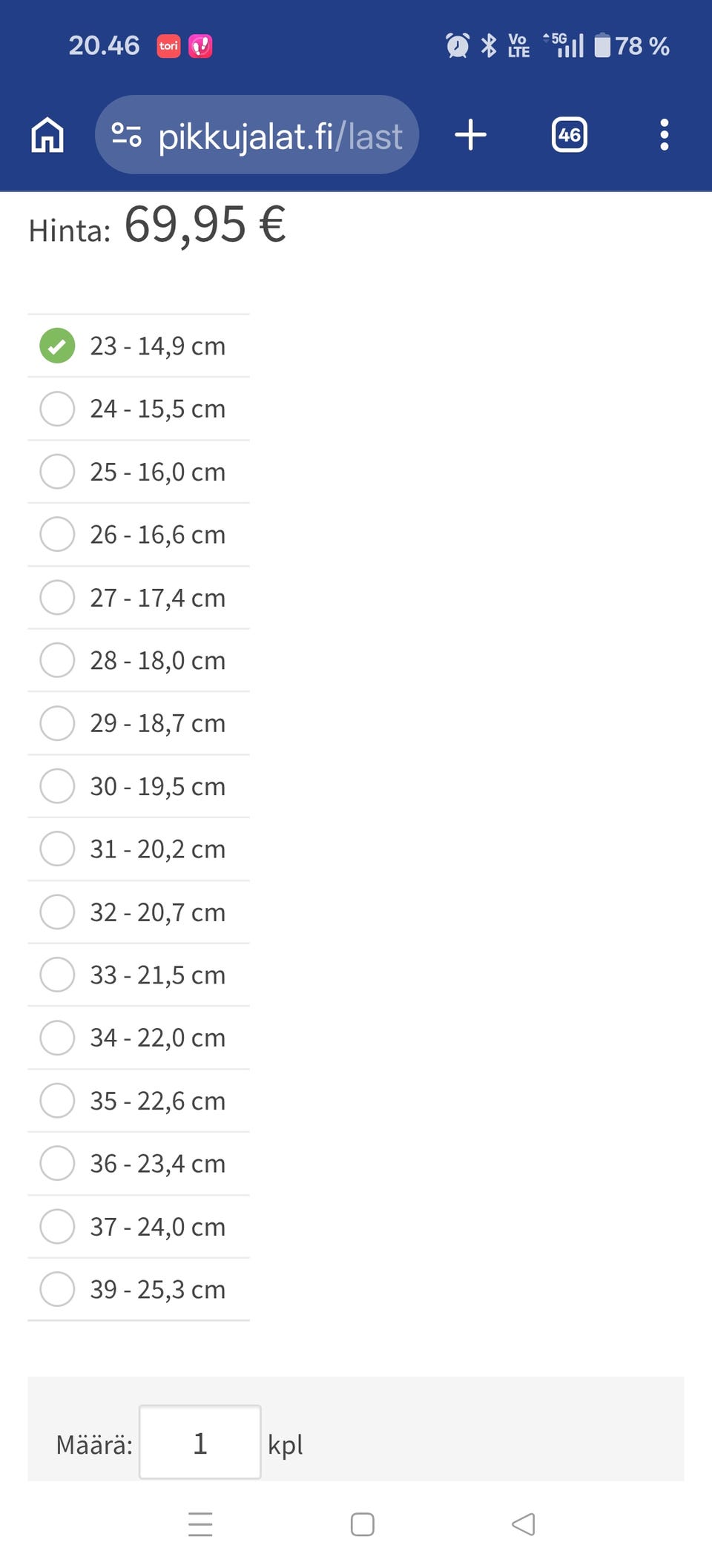Open the tab switcher showing 46 tabs
The height and width of the screenshot is (1568, 712).
point(569,135)
